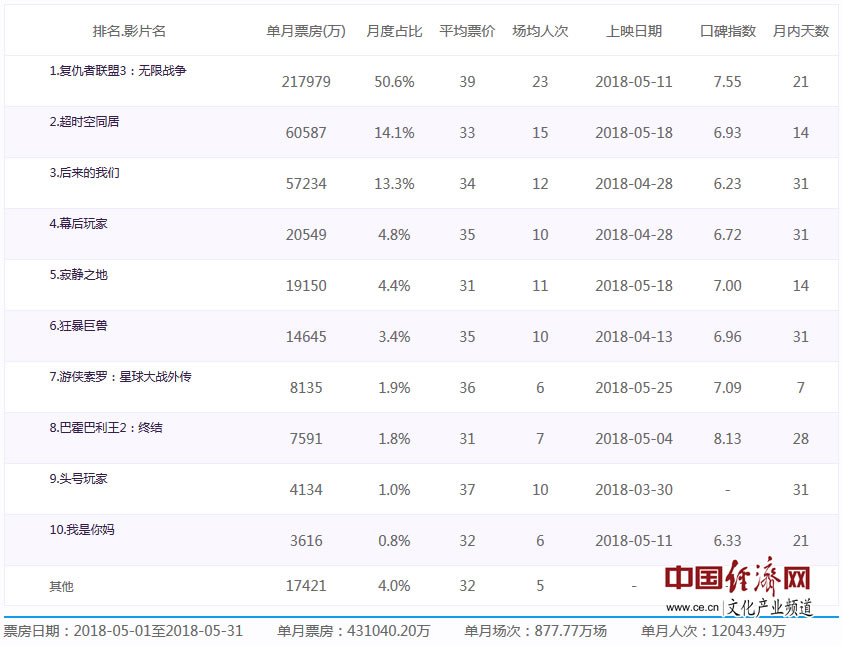The width and height of the screenshot is (842, 646).
Task: Click 票房日期 range in footer
Action: click(123, 631)
